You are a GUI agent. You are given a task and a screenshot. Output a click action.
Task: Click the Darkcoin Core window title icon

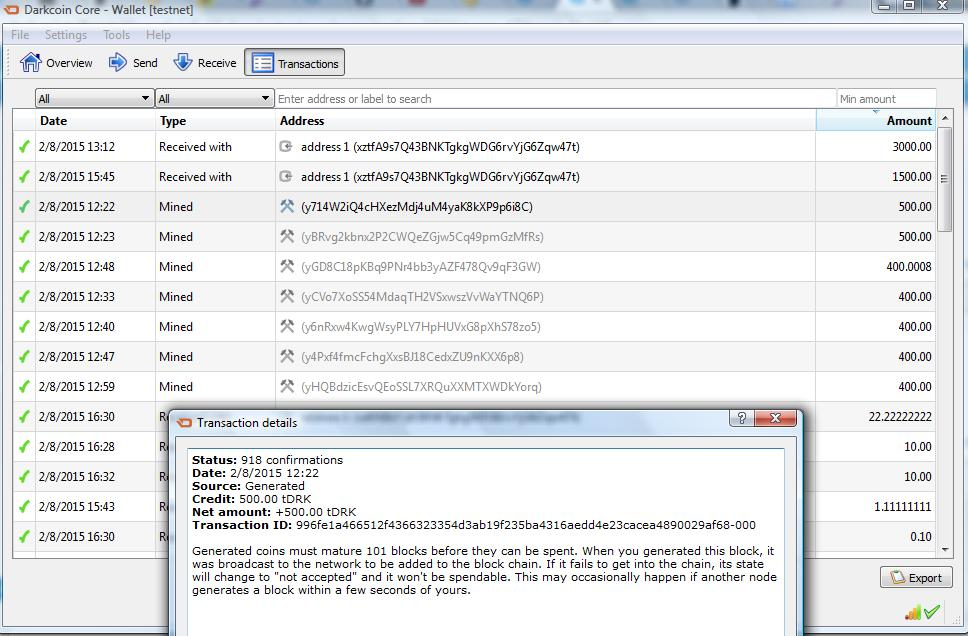click(11, 10)
